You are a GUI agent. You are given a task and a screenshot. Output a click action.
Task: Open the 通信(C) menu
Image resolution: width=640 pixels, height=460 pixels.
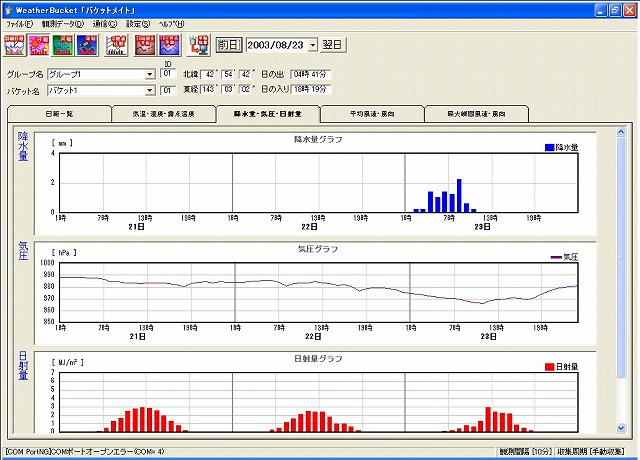coord(104,24)
